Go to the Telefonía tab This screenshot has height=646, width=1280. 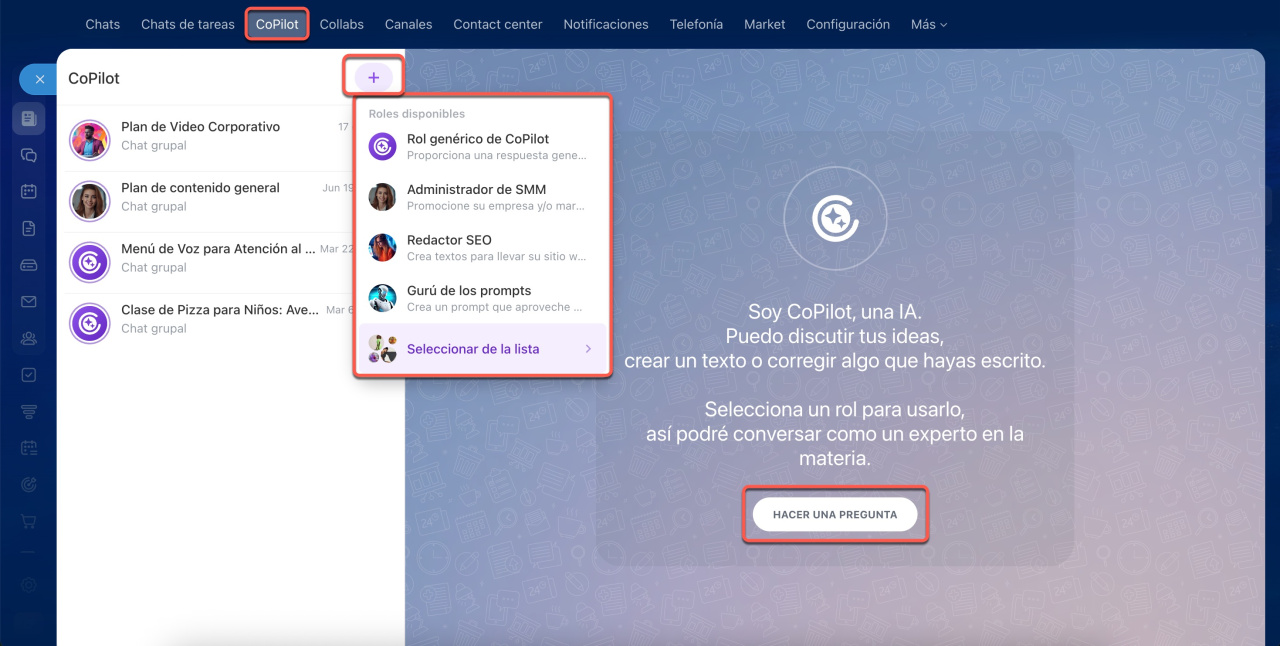coord(696,24)
